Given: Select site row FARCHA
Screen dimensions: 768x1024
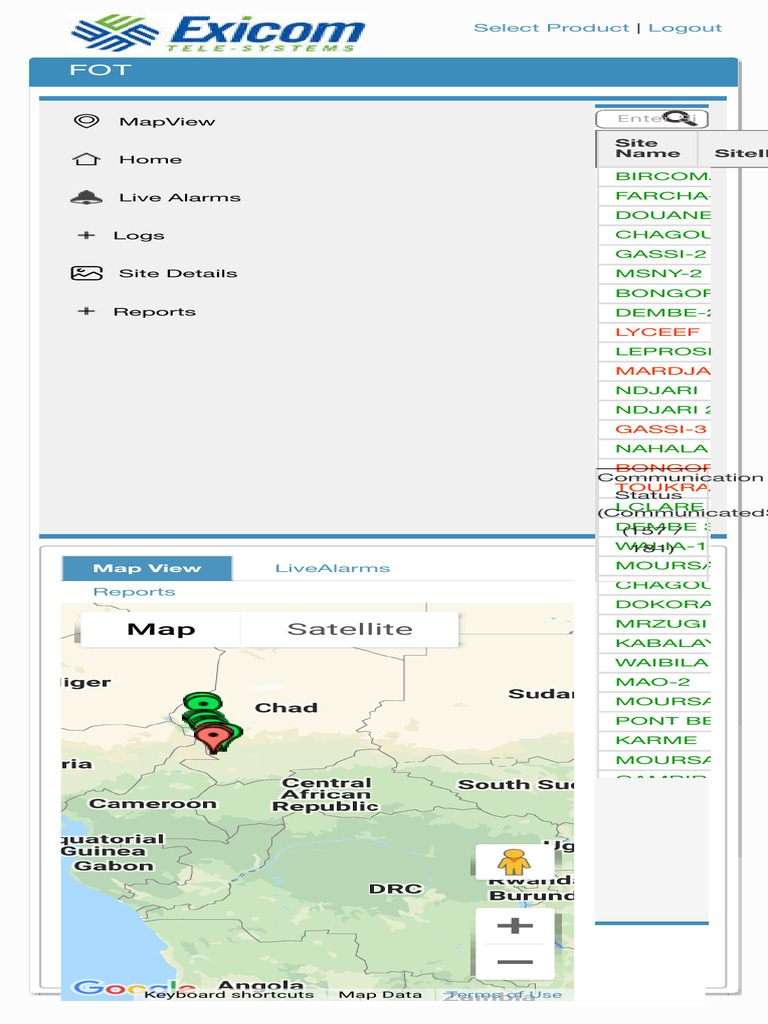Looking at the screenshot, I should tap(654, 196).
